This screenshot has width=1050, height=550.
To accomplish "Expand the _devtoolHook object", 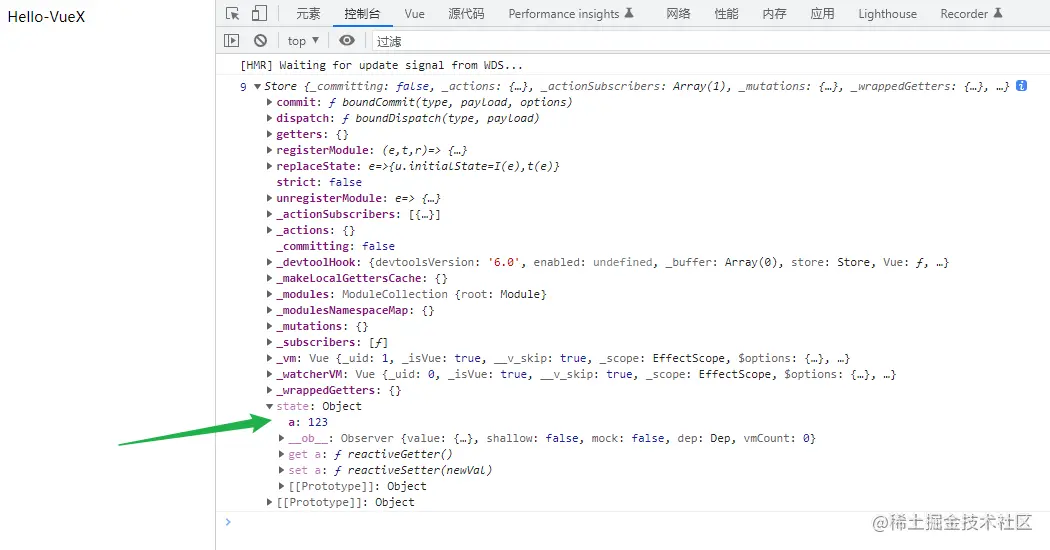I will [x=269, y=263].
